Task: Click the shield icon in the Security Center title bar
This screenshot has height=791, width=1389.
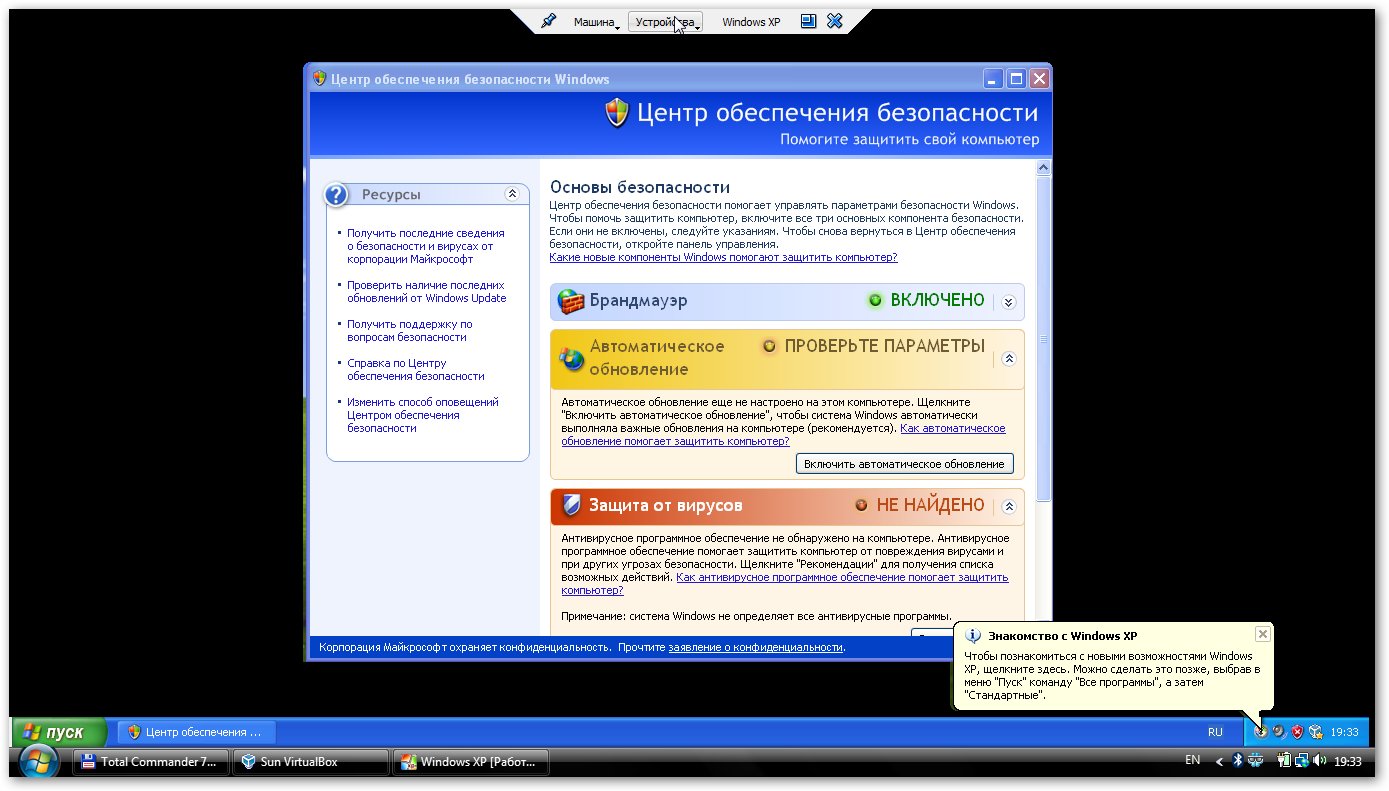Action: 319,79
